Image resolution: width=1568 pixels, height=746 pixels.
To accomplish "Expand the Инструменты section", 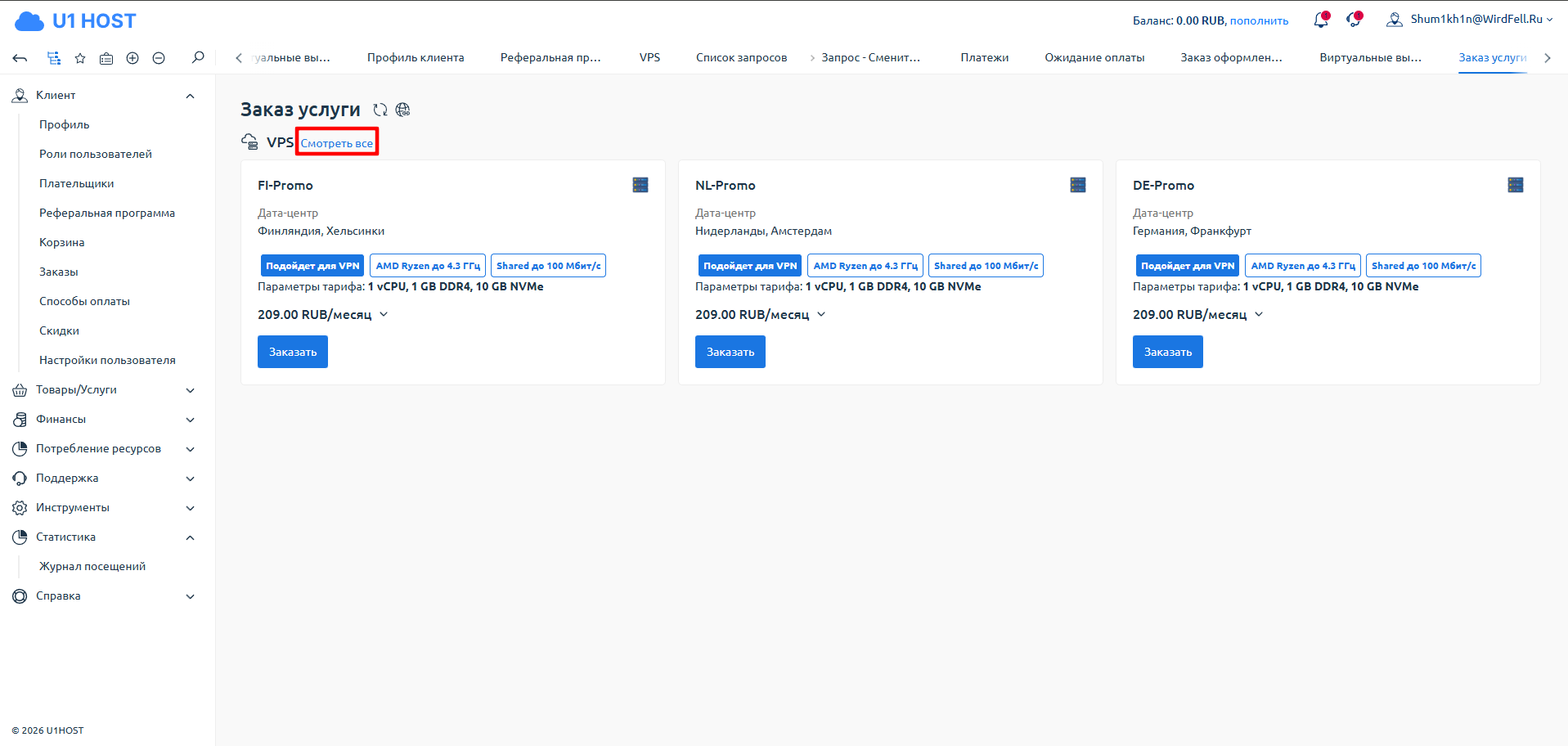I will pyautogui.click(x=190, y=508).
